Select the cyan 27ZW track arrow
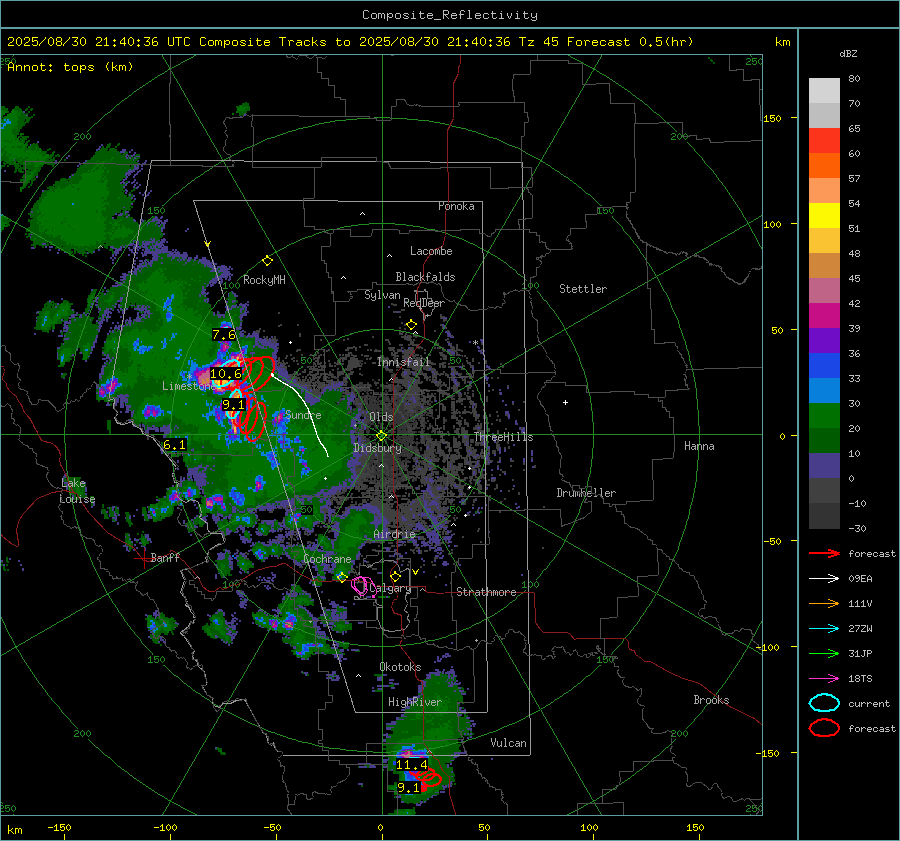The width and height of the screenshot is (900, 841). 824,629
